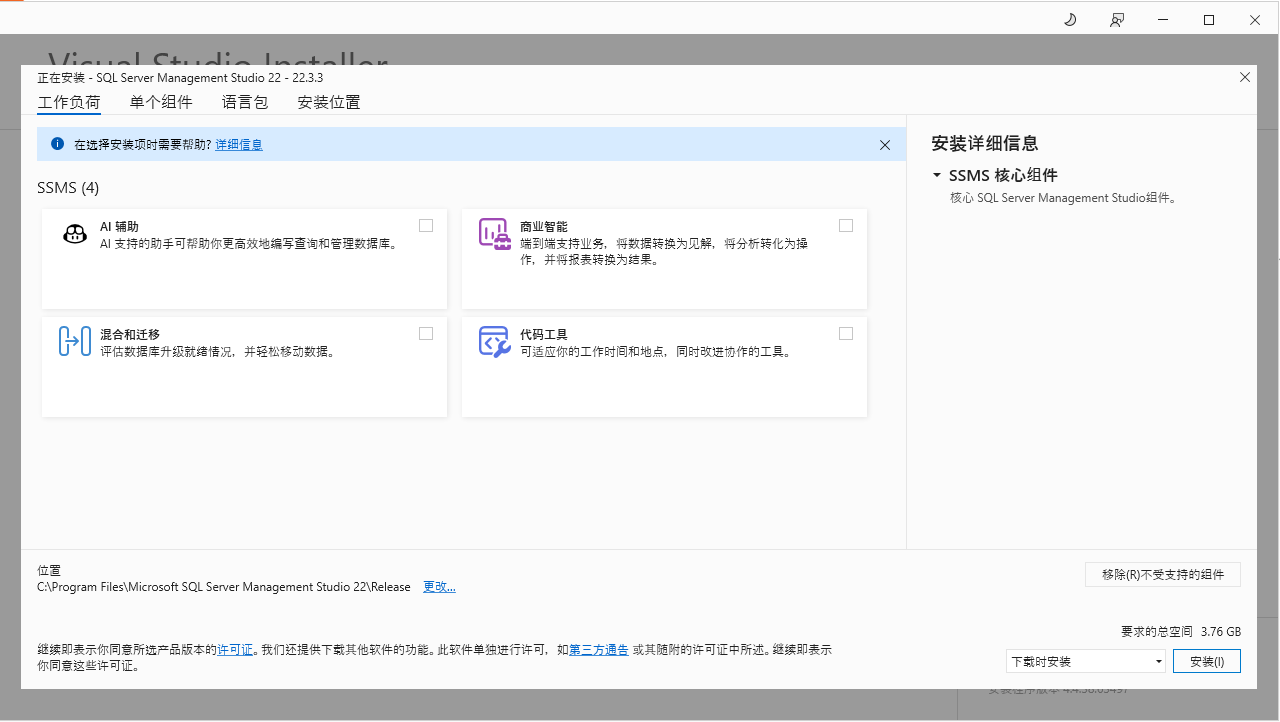The image size is (1280, 722).
Task: Close the SSMS installation dialog
Action: click(x=1245, y=77)
